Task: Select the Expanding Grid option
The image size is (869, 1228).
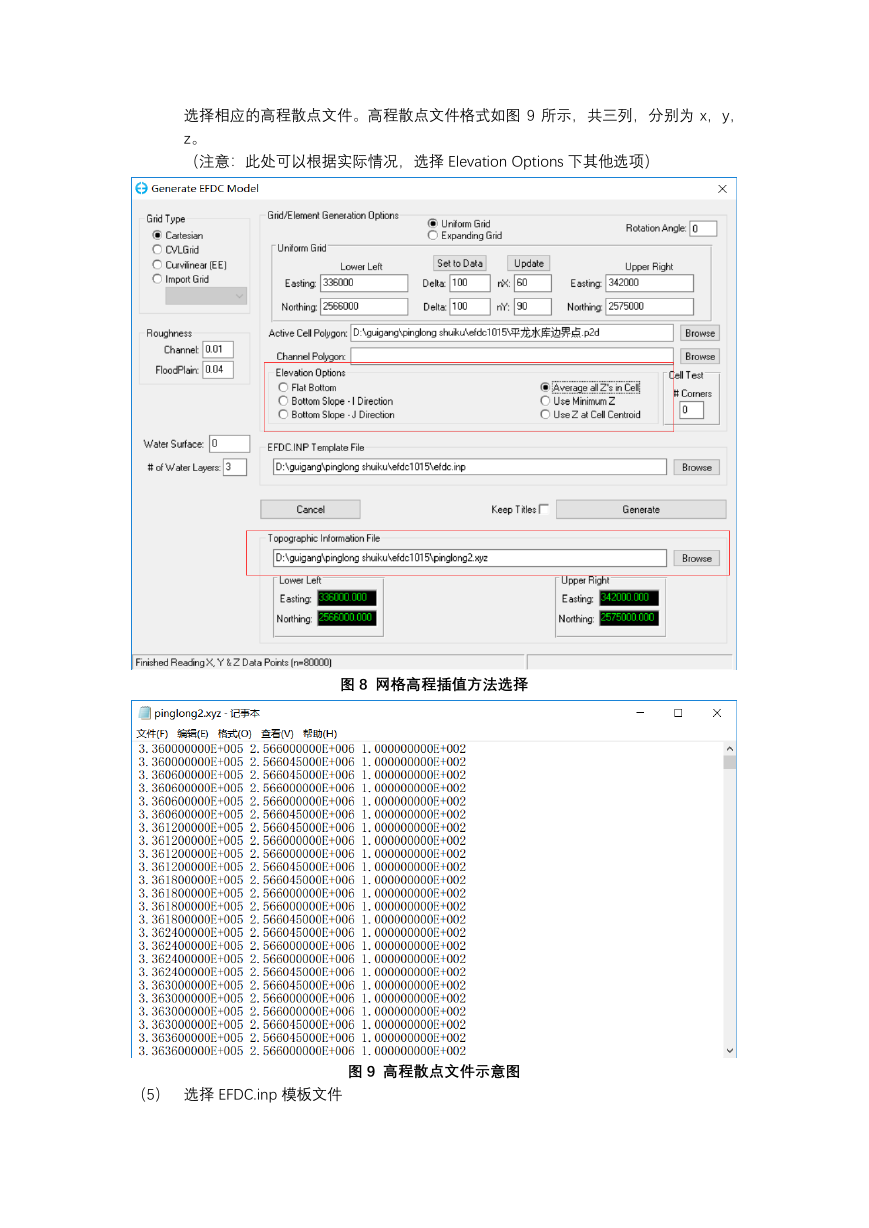Action: (x=433, y=236)
